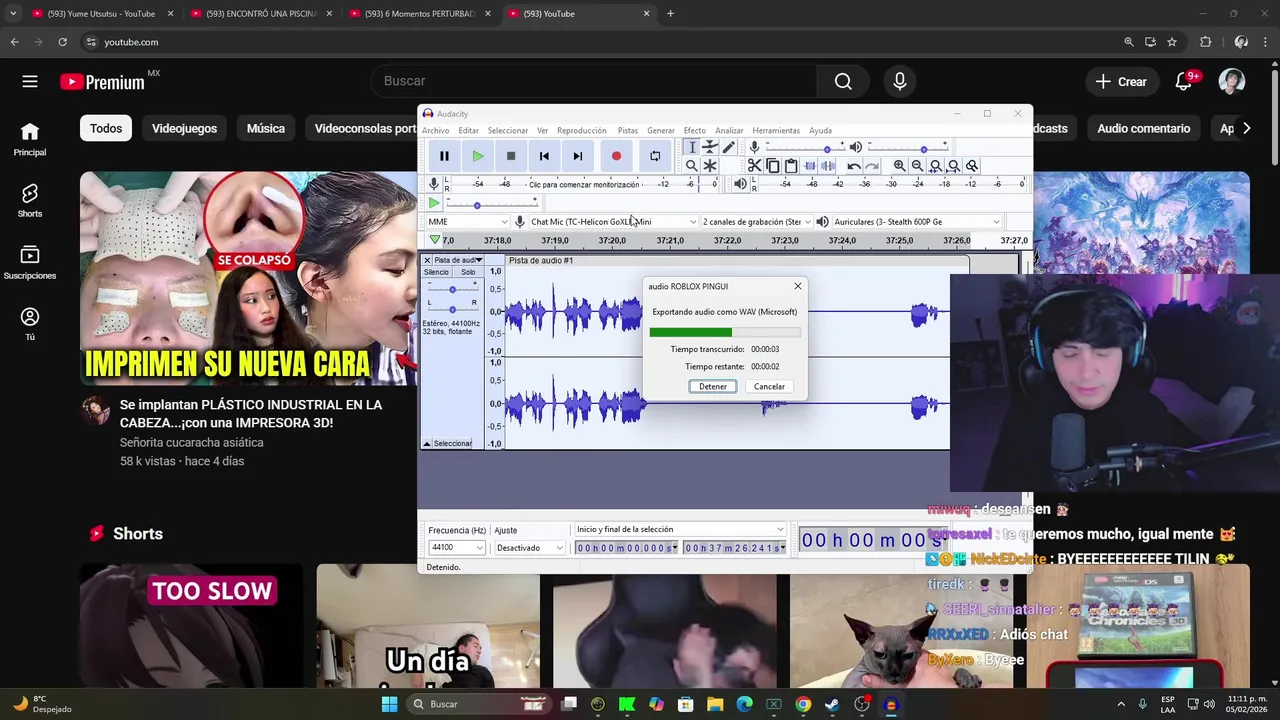
Task: Click Fit selection to width icon
Action: coord(935,166)
